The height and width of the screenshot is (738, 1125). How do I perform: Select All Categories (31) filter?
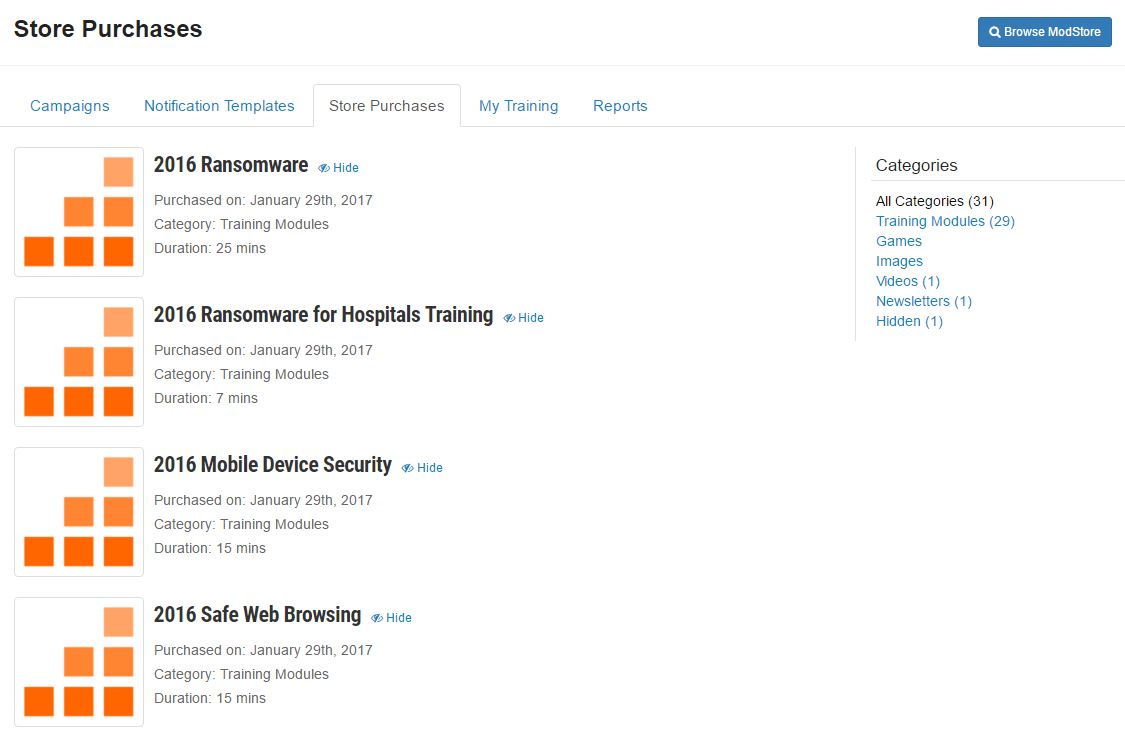click(935, 202)
